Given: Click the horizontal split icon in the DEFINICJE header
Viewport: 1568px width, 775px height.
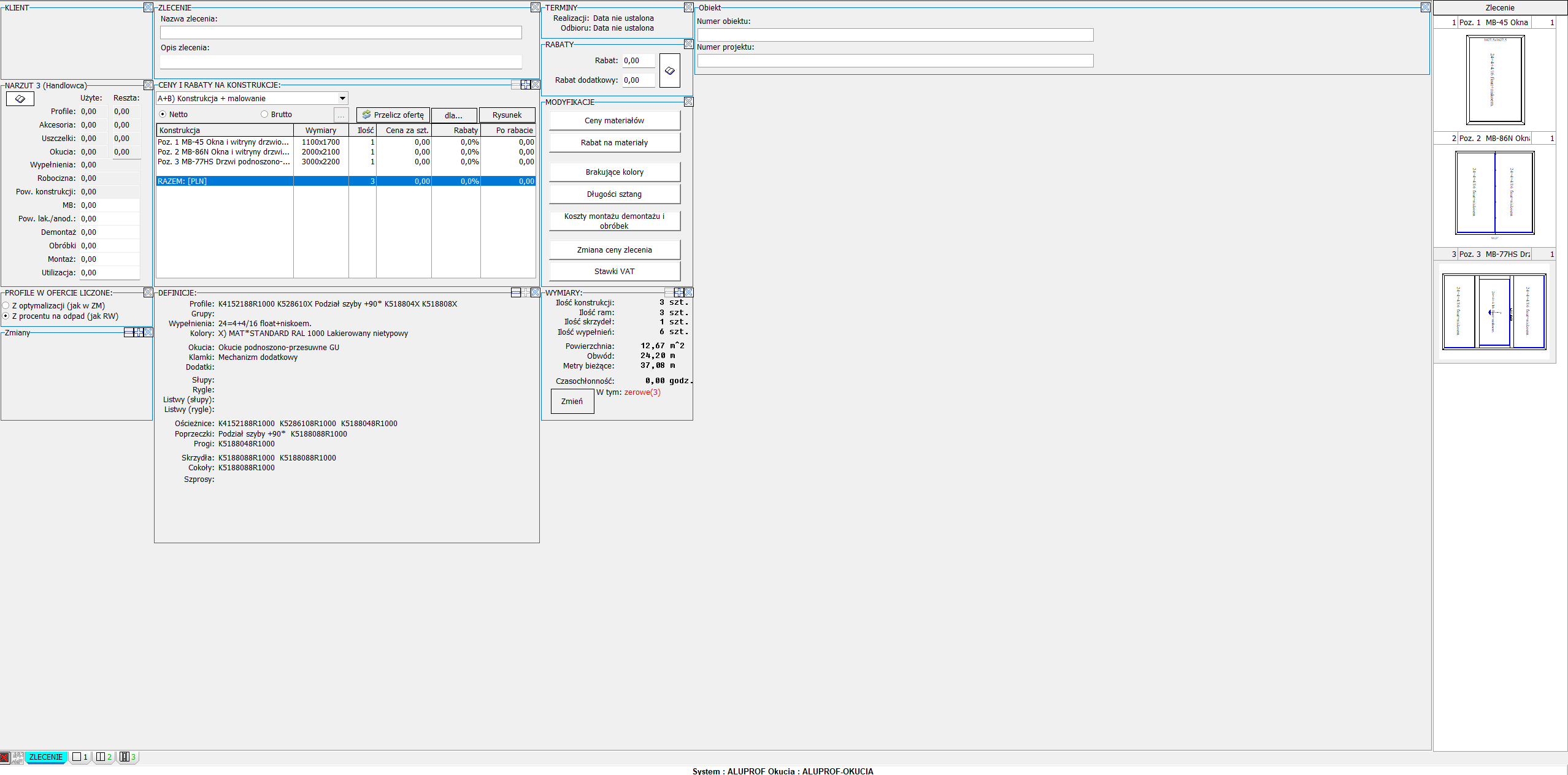Looking at the screenshot, I should tap(516, 292).
